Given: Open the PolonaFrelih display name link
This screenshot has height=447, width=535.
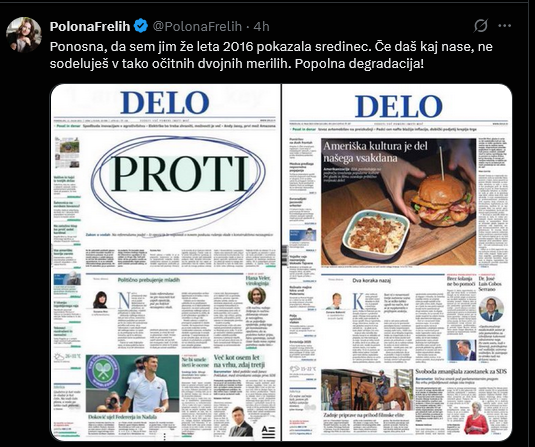Looking at the screenshot, I should click(90, 26).
